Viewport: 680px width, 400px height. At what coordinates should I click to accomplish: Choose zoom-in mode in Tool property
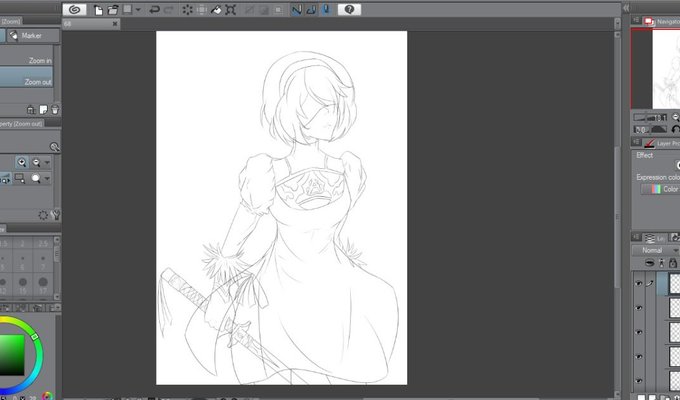[22, 162]
